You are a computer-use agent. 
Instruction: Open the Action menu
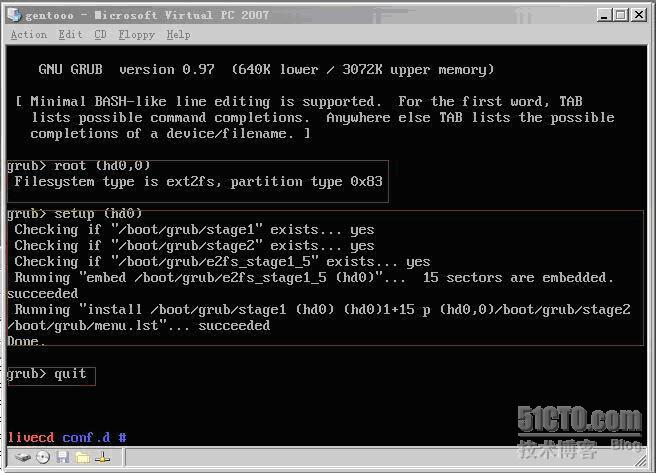tap(28, 35)
